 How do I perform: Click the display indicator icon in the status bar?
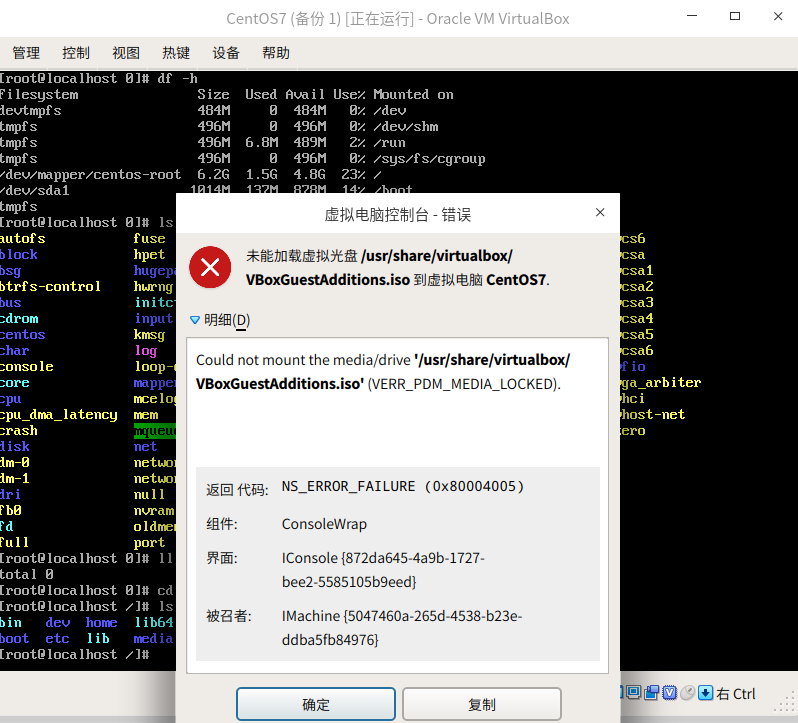[634, 692]
